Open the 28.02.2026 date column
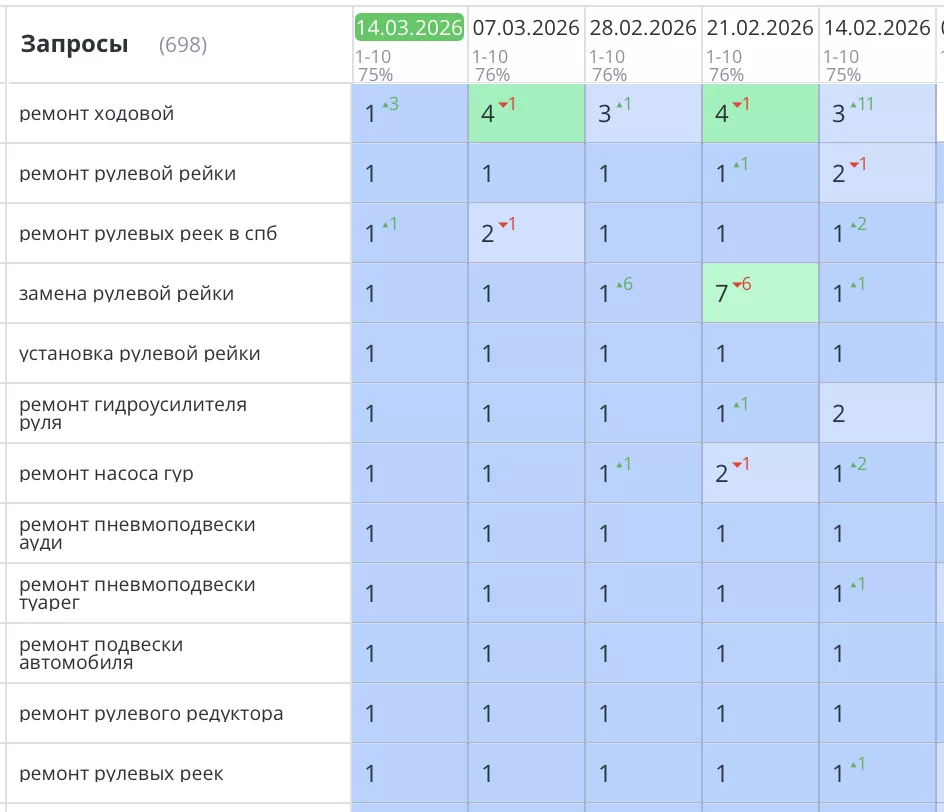The width and height of the screenshot is (944, 812). click(x=643, y=27)
